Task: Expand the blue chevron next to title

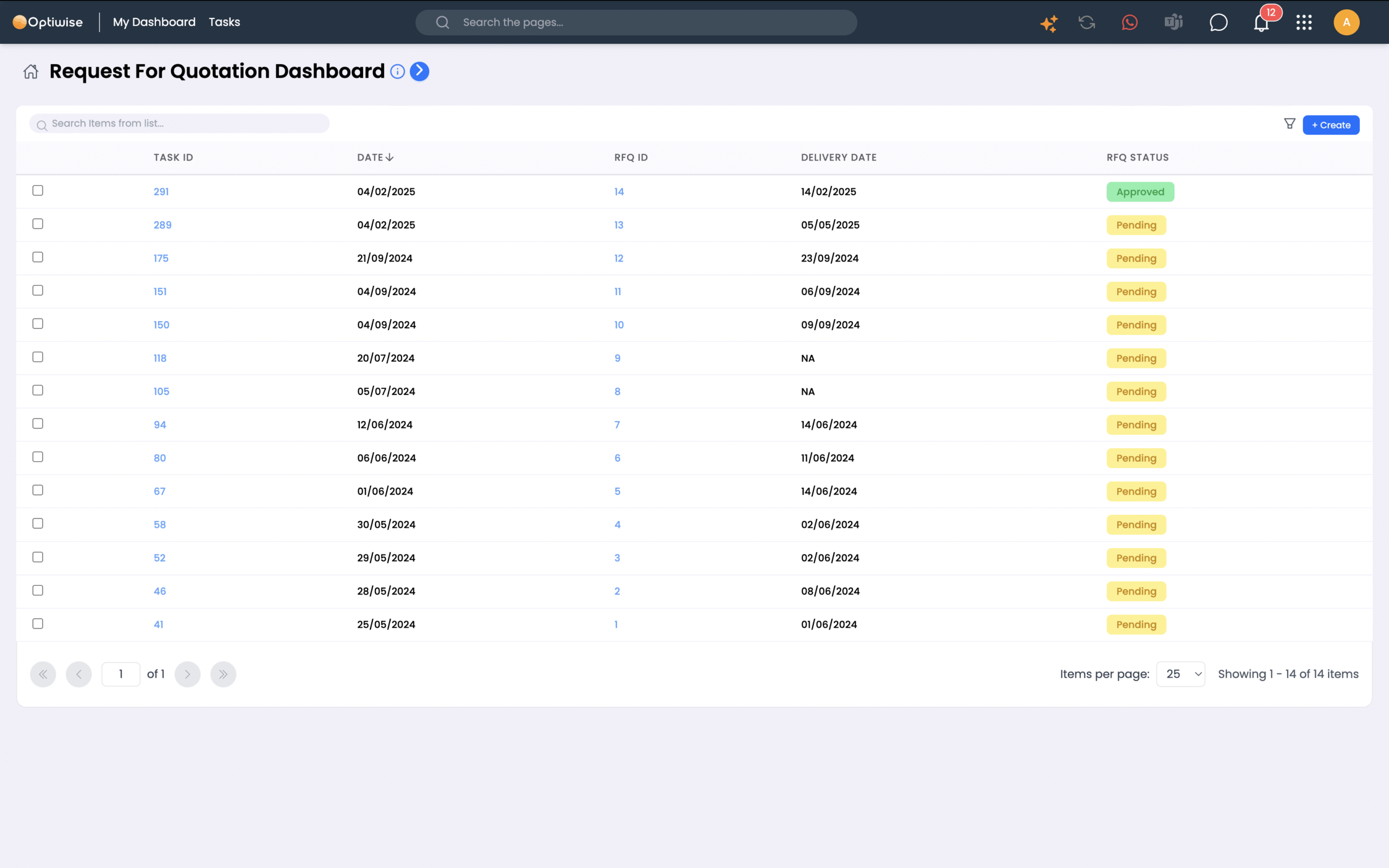Action: click(x=419, y=71)
